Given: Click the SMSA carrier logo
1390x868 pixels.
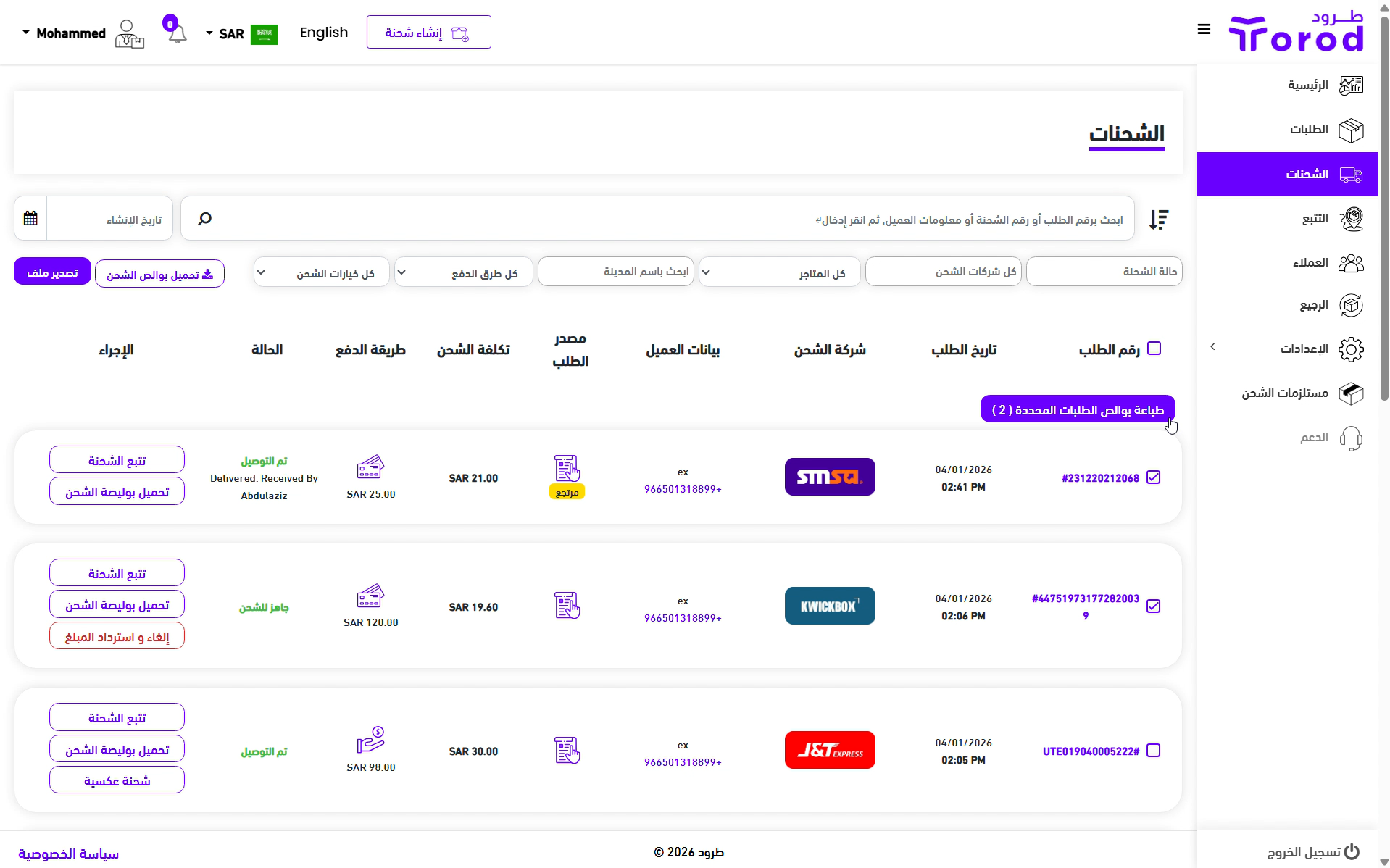Looking at the screenshot, I should pyautogui.click(x=830, y=477).
